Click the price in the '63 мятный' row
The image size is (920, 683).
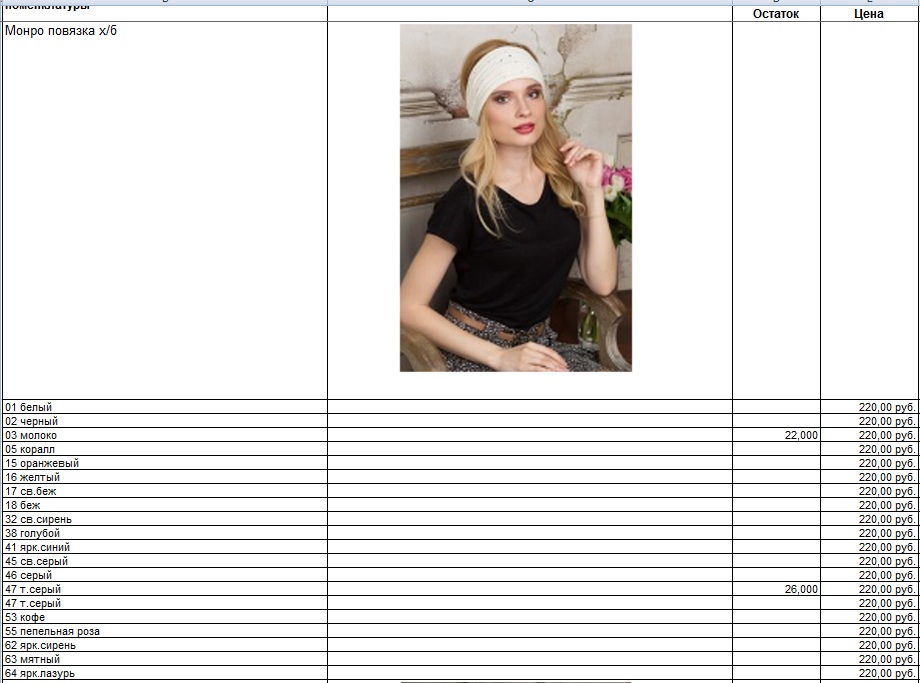pos(887,659)
